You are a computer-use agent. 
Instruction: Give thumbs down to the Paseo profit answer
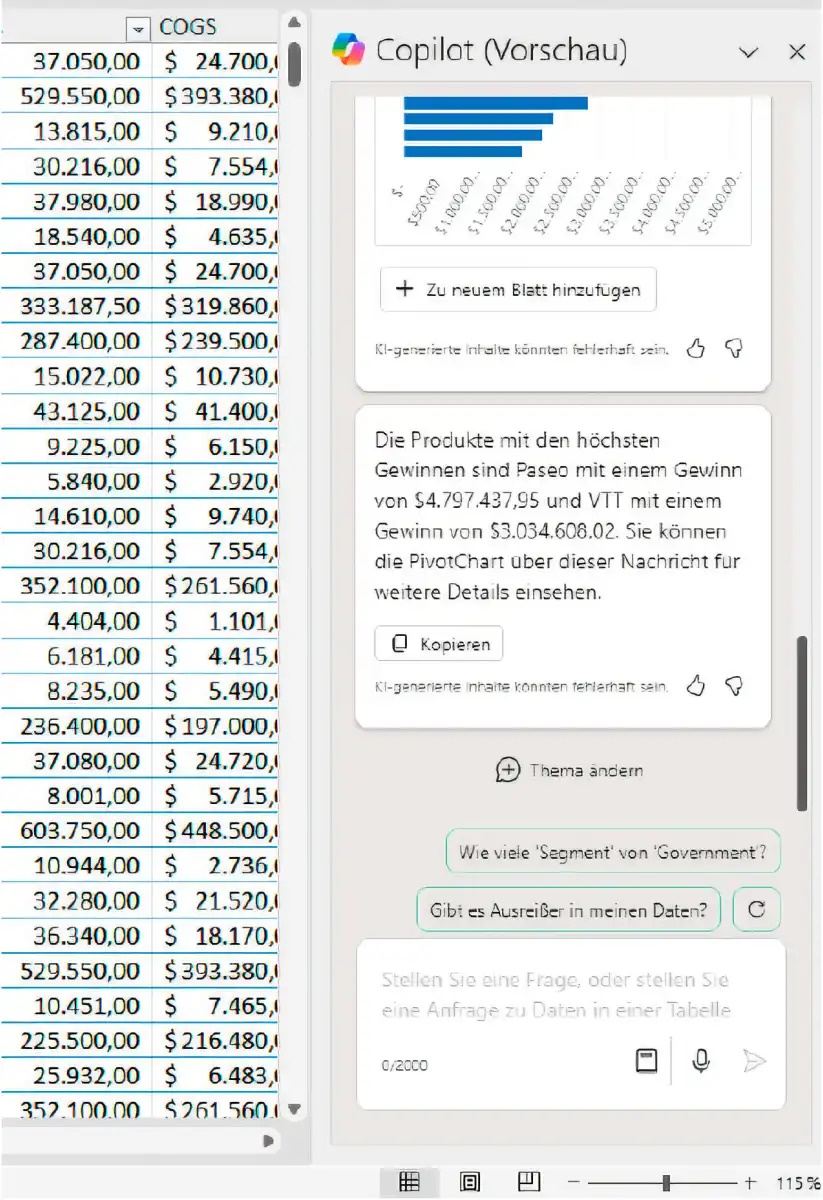click(x=734, y=685)
